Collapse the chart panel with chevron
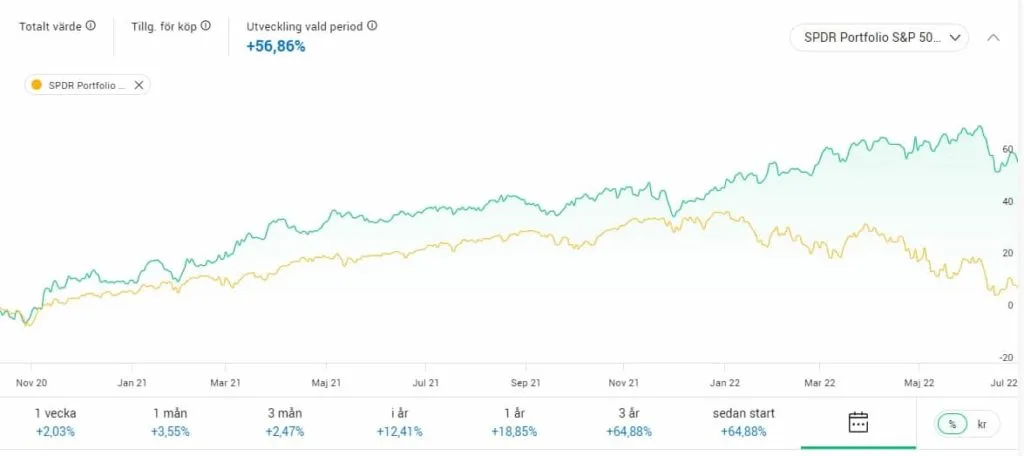The width and height of the screenshot is (1024, 456). pyautogui.click(x=993, y=38)
